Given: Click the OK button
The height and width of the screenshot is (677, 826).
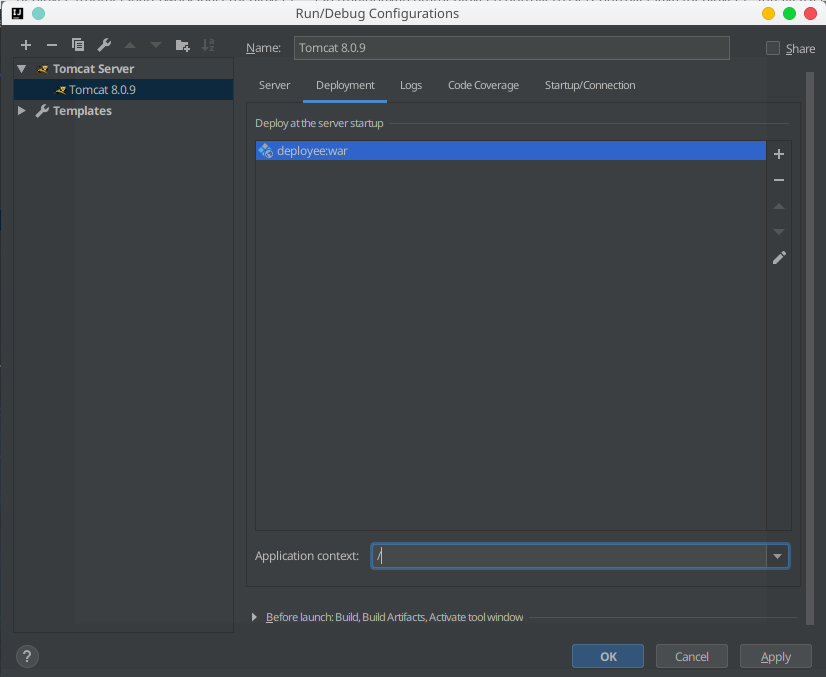Looking at the screenshot, I should [608, 656].
